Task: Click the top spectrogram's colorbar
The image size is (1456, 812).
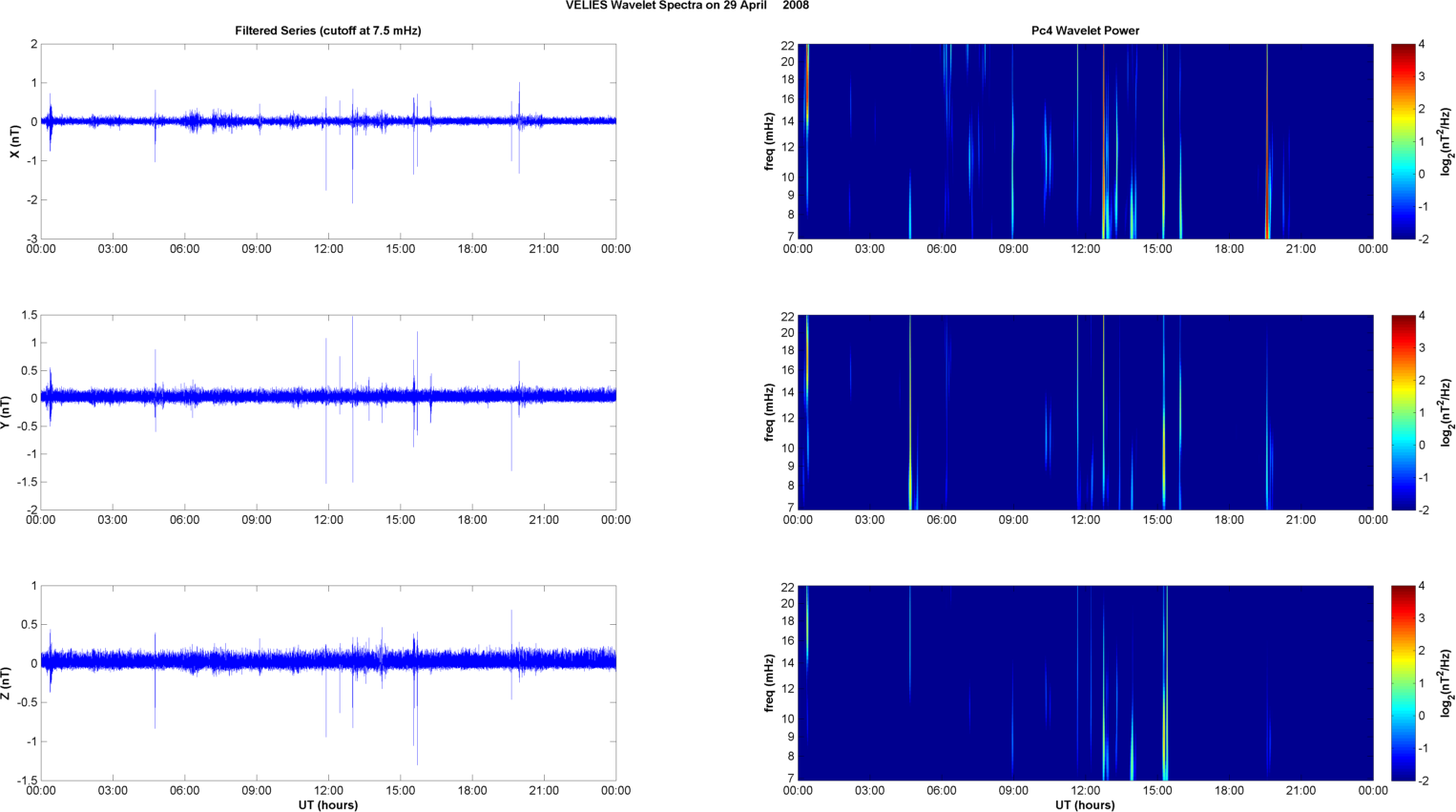Action: 1403,141
